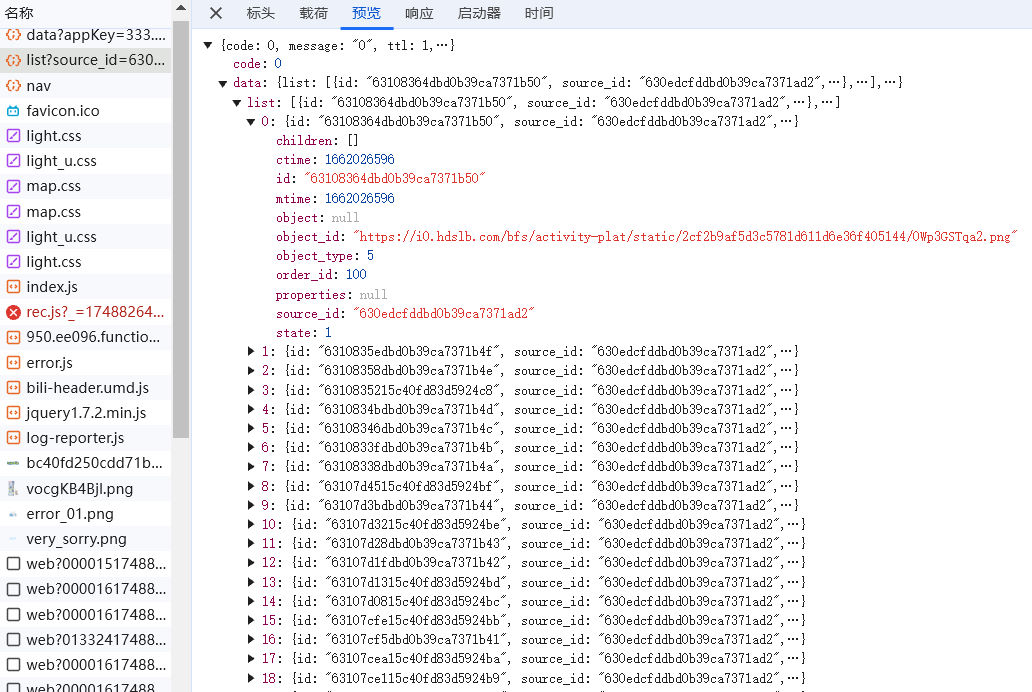Click the nav request JSON icon
The height and width of the screenshot is (692, 1032).
(x=13, y=86)
